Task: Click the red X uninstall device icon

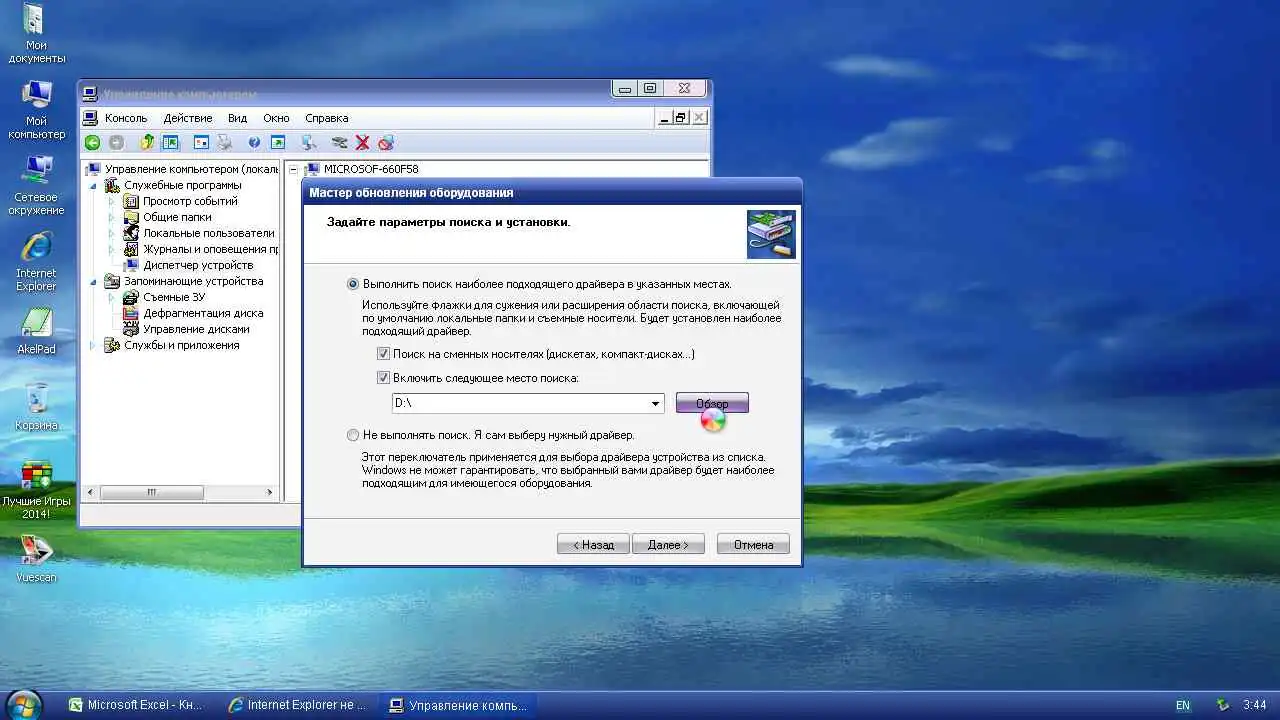Action: (362, 143)
